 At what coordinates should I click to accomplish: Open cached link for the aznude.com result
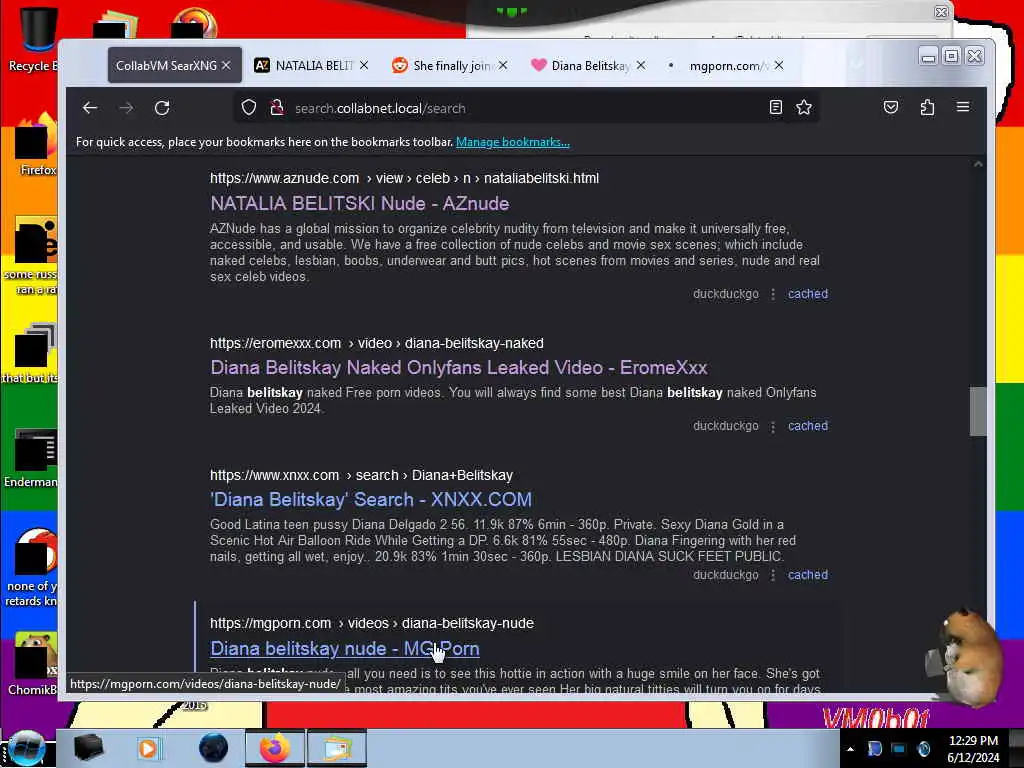click(808, 294)
